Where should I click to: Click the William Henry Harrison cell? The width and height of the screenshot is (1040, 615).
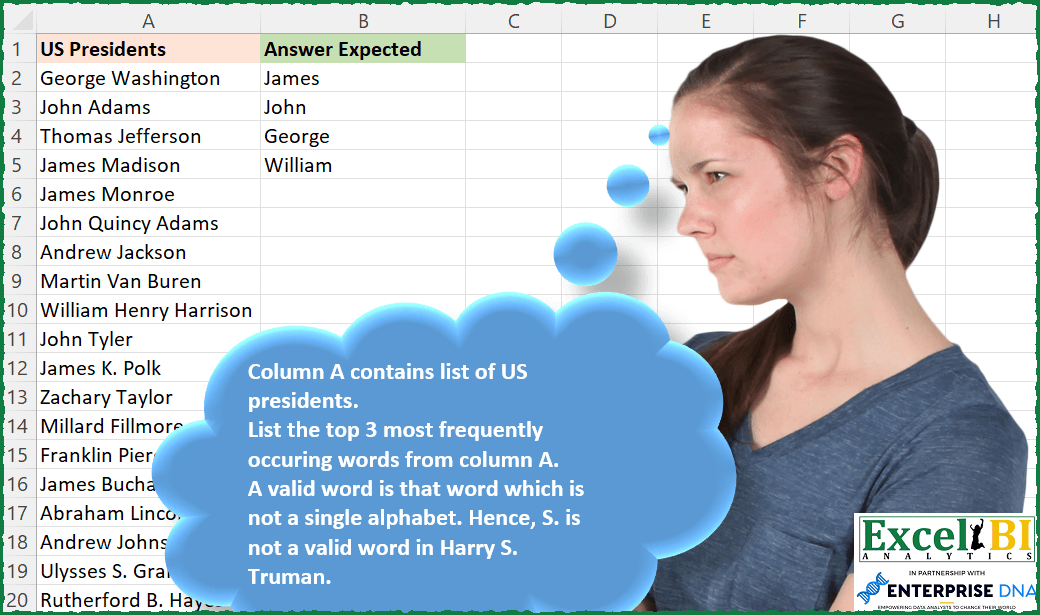tap(148, 310)
